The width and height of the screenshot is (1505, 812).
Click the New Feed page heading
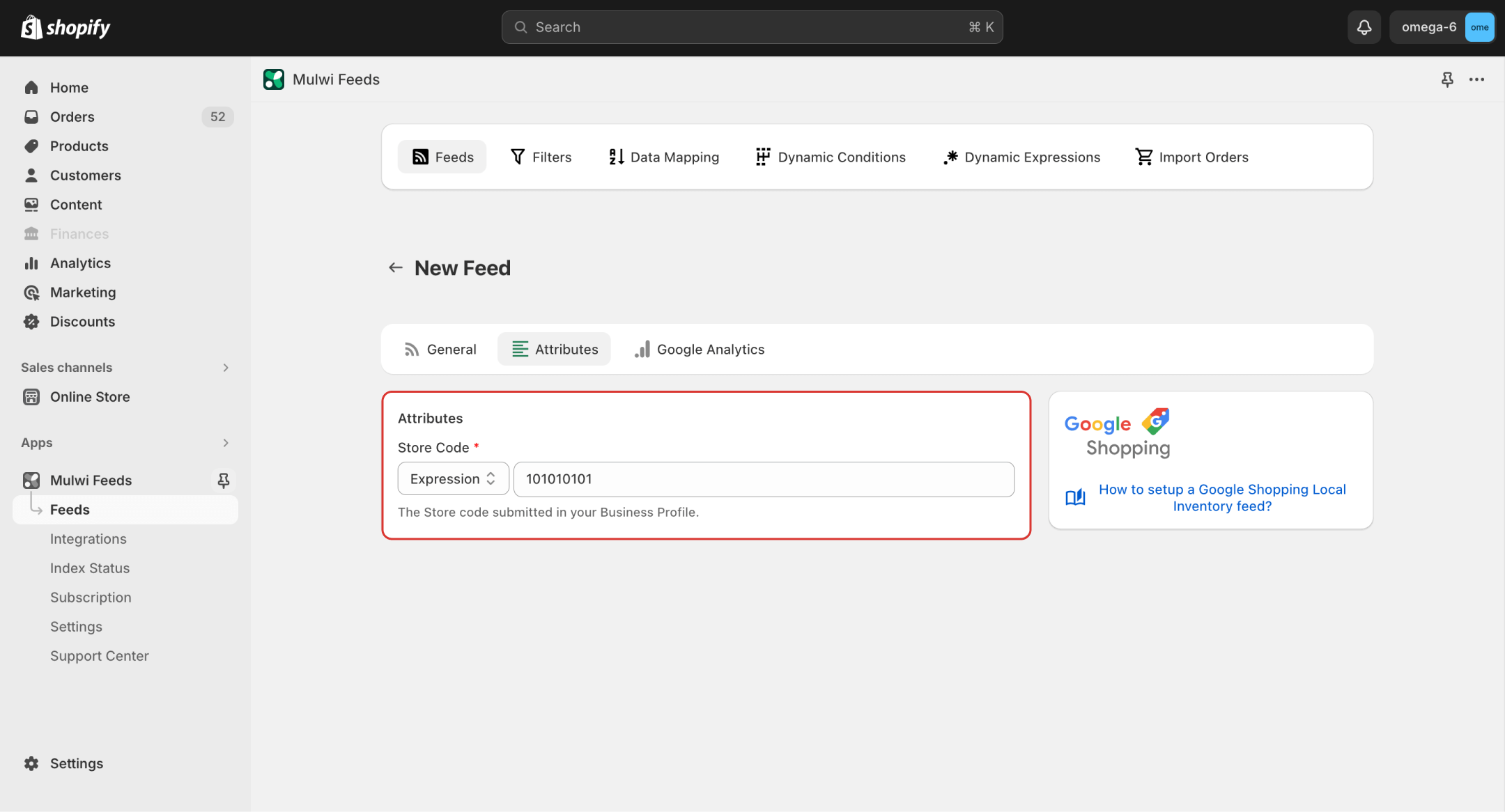click(463, 268)
